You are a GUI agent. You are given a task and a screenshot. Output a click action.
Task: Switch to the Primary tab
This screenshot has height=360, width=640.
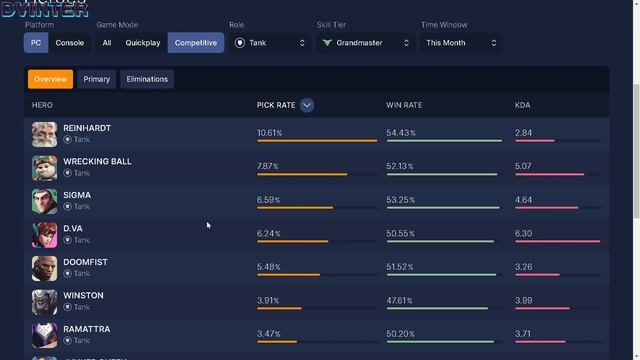point(97,79)
